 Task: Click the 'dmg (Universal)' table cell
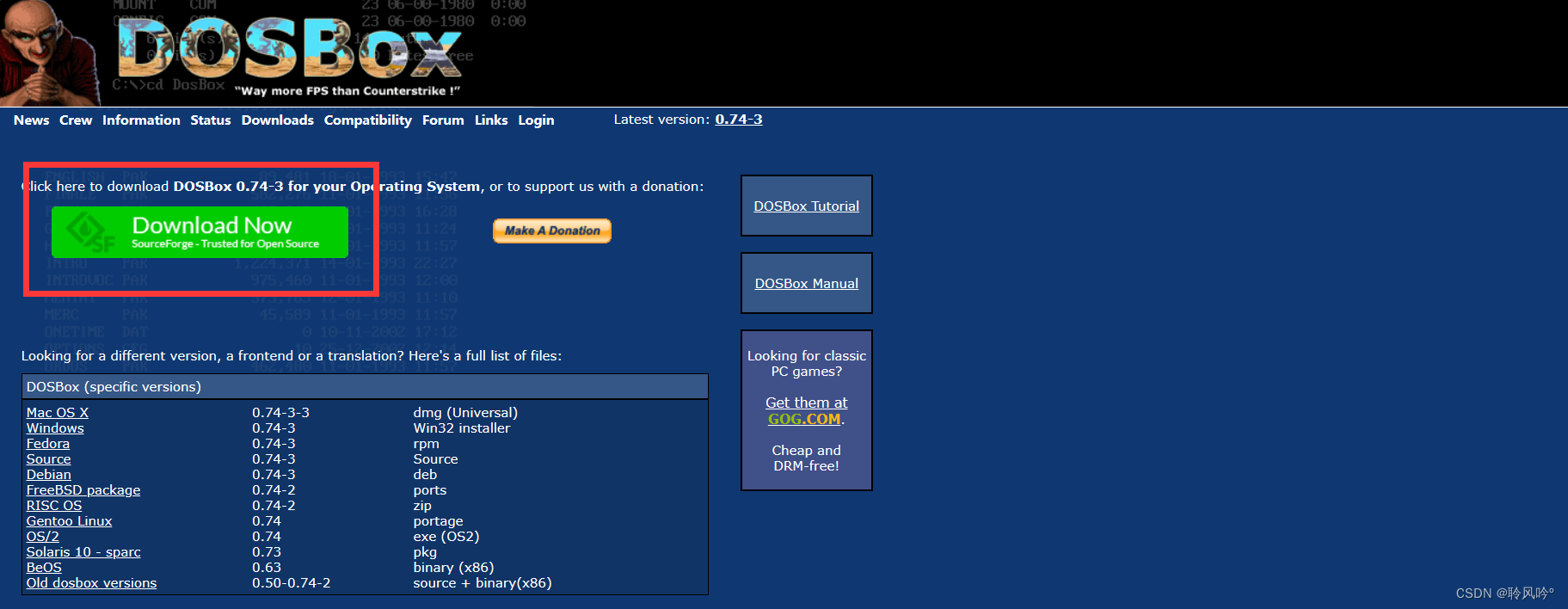point(465,413)
